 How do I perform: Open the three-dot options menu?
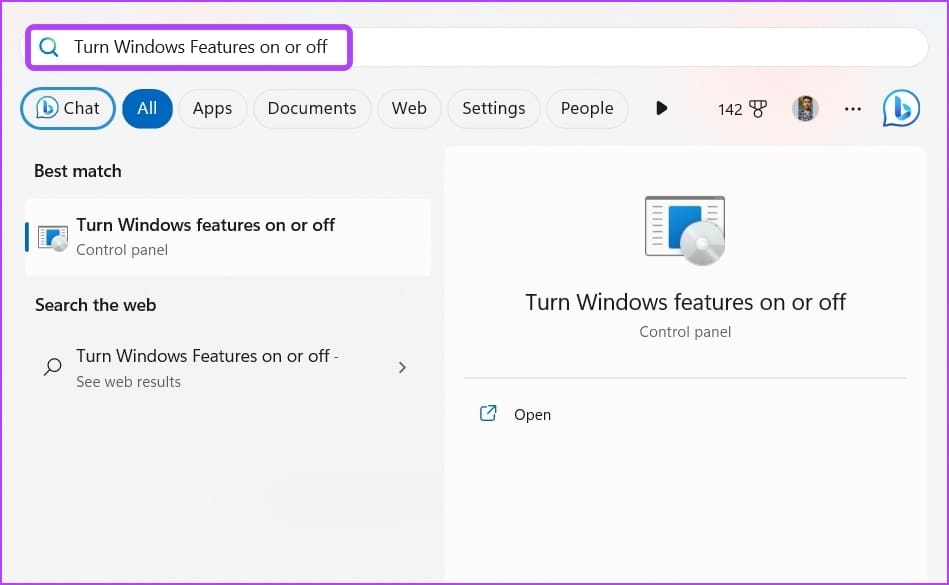coord(853,109)
